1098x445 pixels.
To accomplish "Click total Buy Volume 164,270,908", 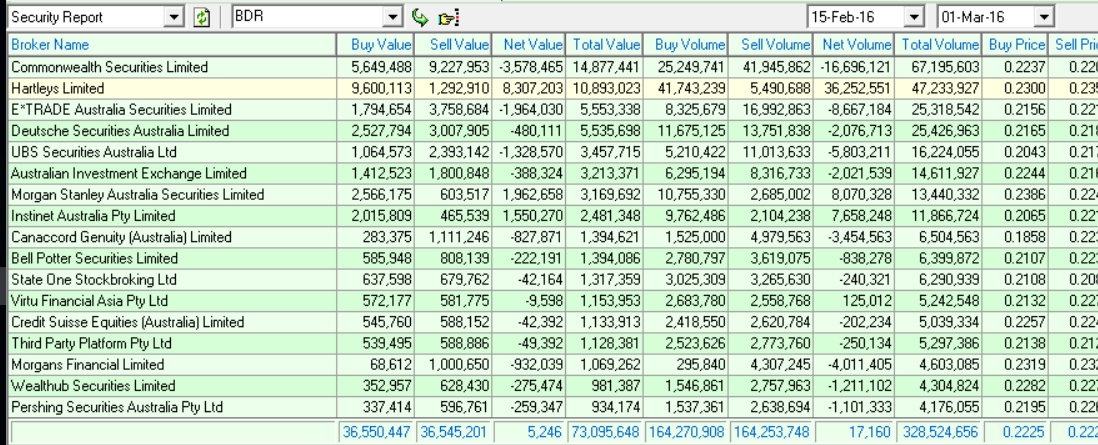I will (686, 432).
